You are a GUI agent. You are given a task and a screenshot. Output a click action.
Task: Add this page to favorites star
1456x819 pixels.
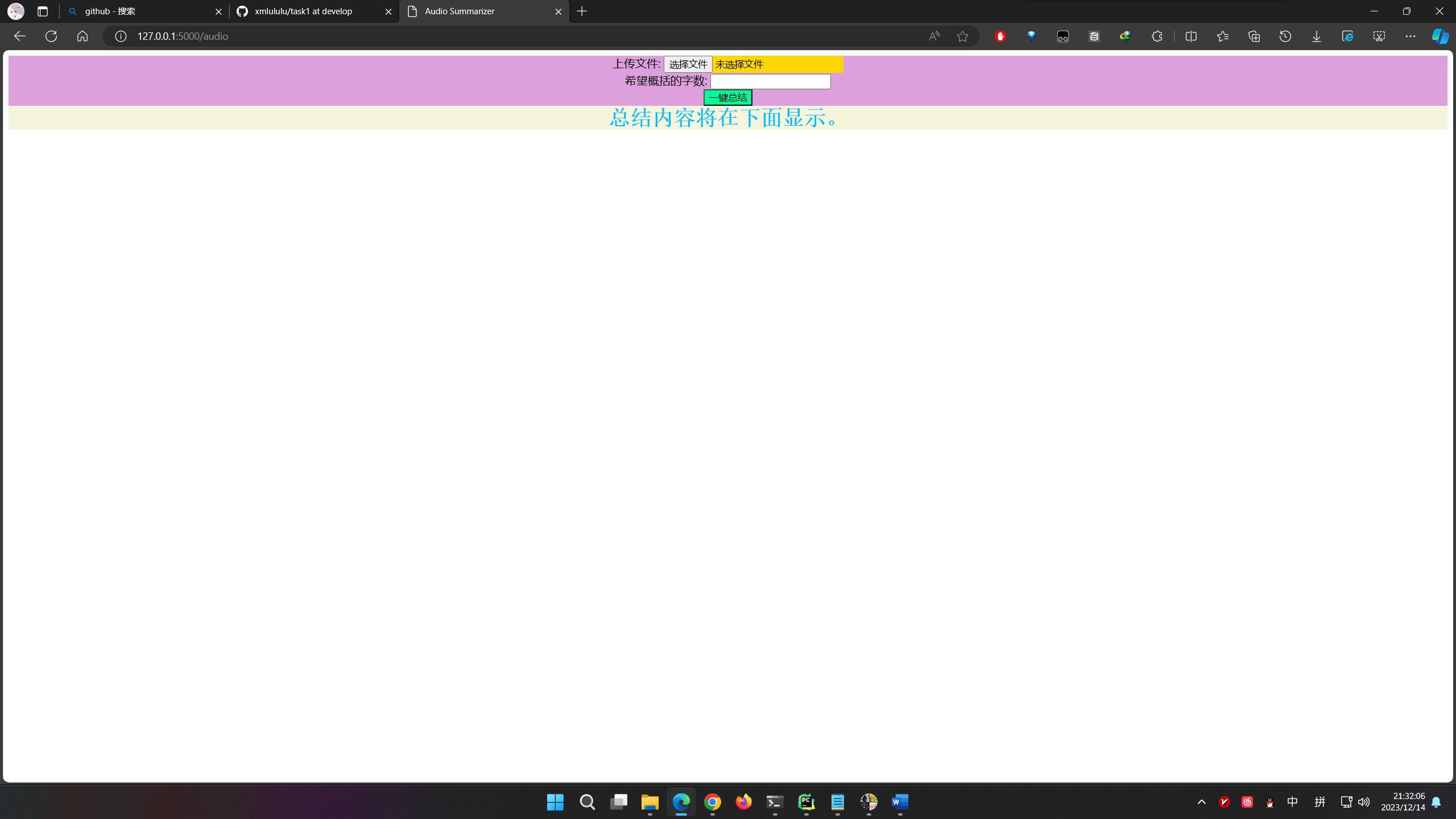tap(962, 36)
